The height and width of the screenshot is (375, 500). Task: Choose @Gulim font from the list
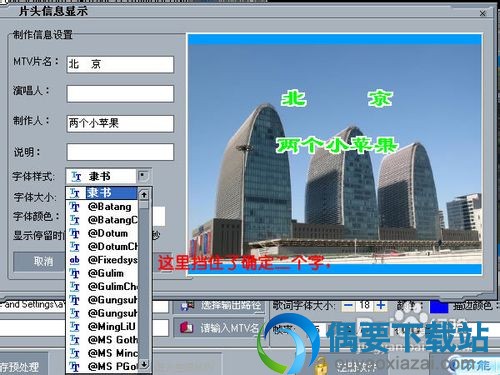click(x=101, y=273)
